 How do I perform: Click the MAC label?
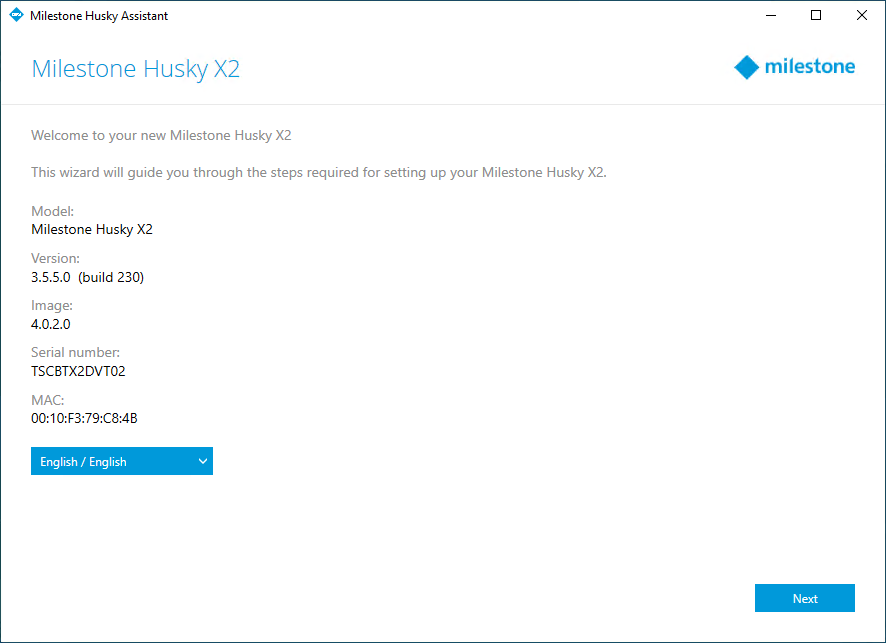click(47, 400)
